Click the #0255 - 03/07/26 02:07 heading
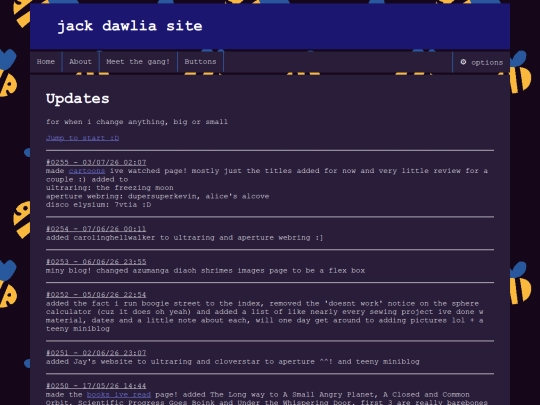This screenshot has height=405, width=540. (96, 162)
